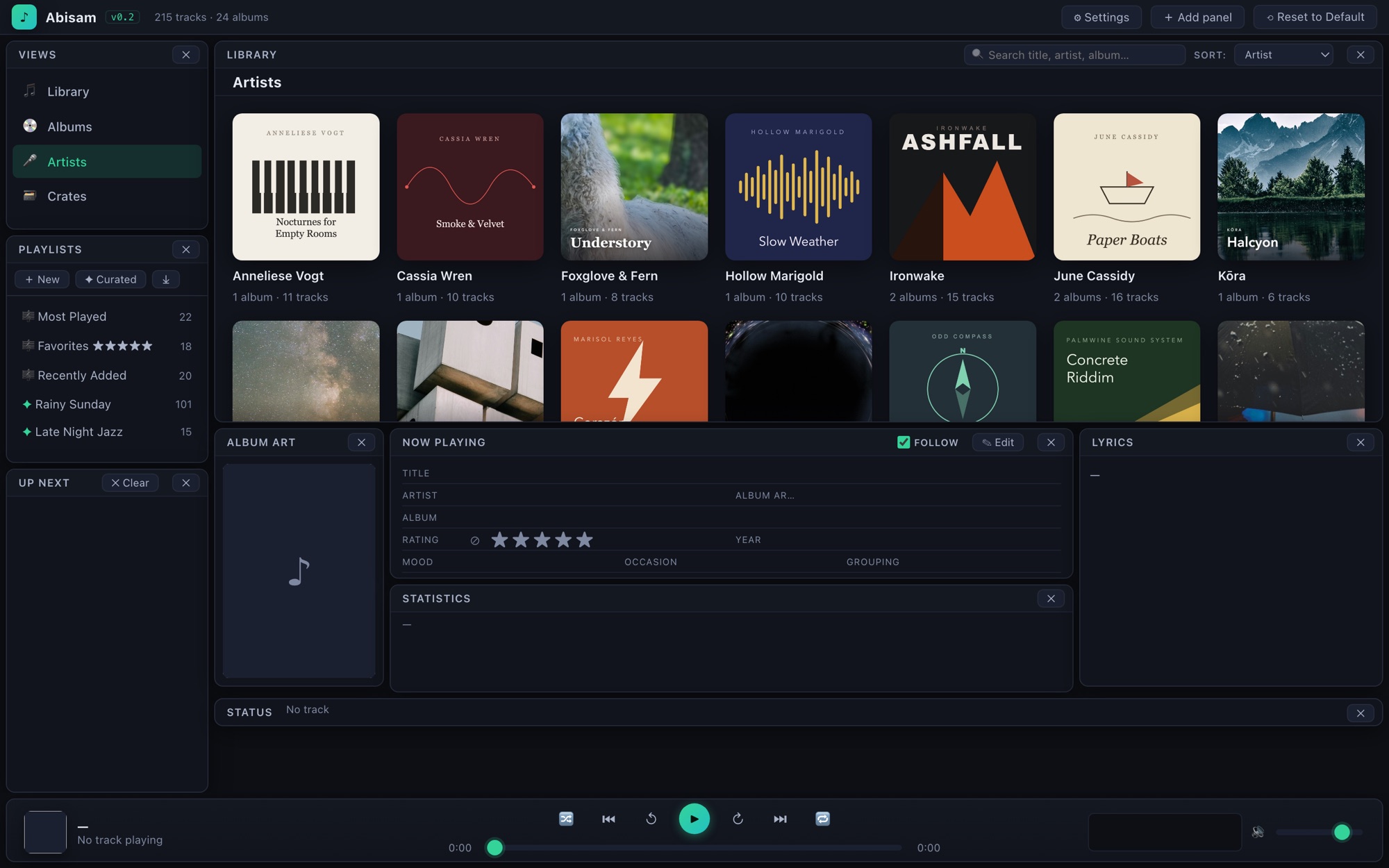Viewport: 1389px width, 868px height.
Task: Click Reset to Default button
Action: [1315, 17]
